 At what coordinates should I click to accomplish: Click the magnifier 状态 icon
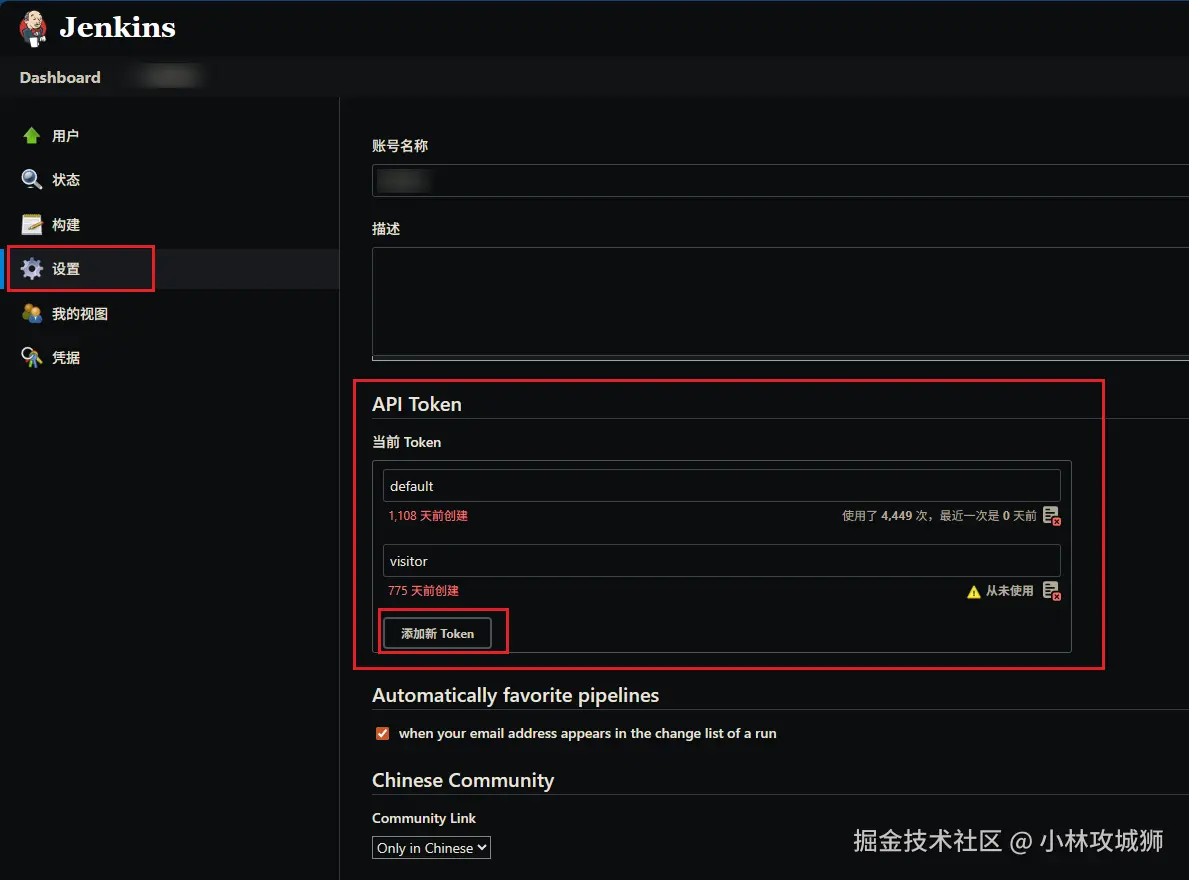coord(32,180)
